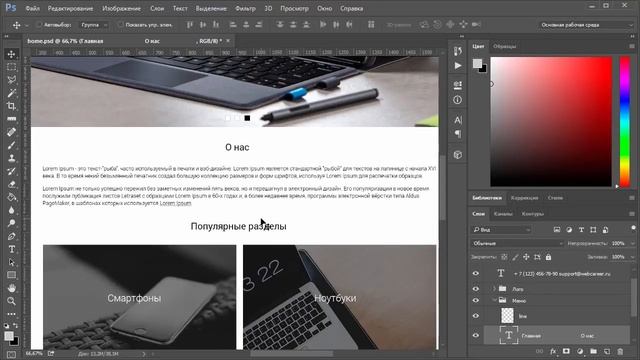640x360 pixels.
Task: Hide the phone number text layer
Action: 476,273
